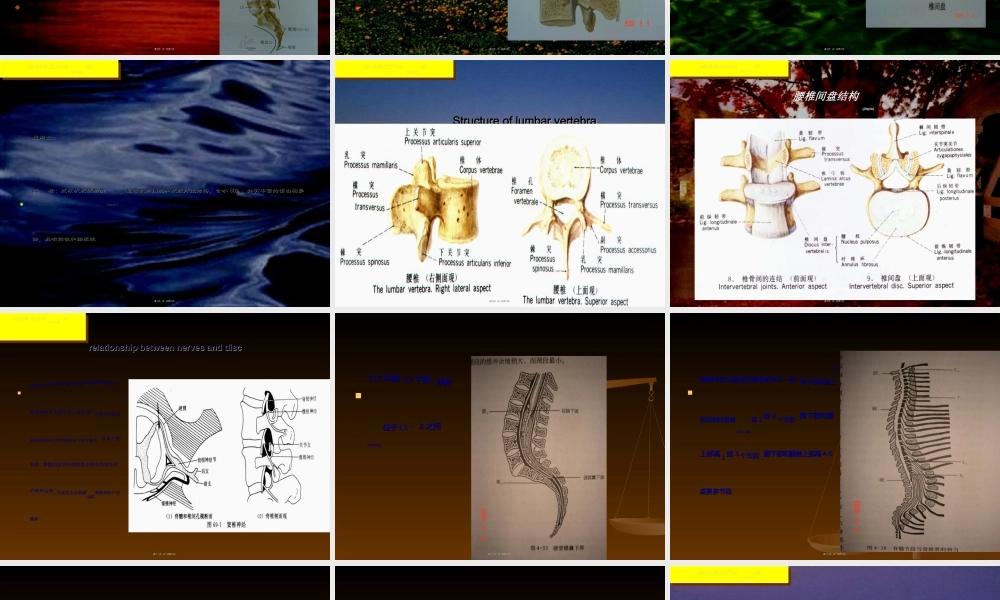Select the bottom-right slide with yellow title bar
This screenshot has height=600, width=1000.
point(834,583)
